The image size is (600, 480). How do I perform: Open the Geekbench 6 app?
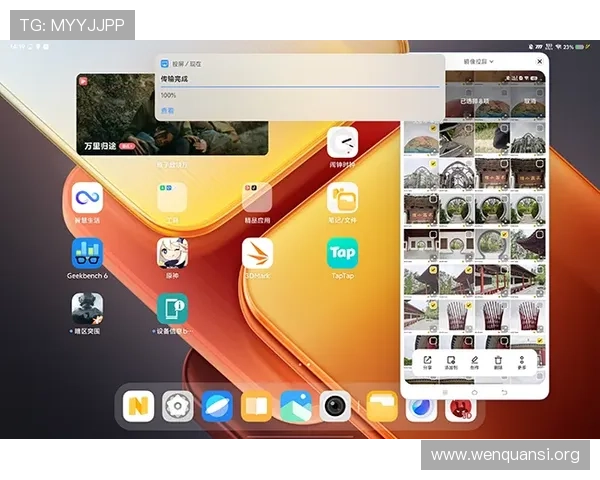point(87,254)
